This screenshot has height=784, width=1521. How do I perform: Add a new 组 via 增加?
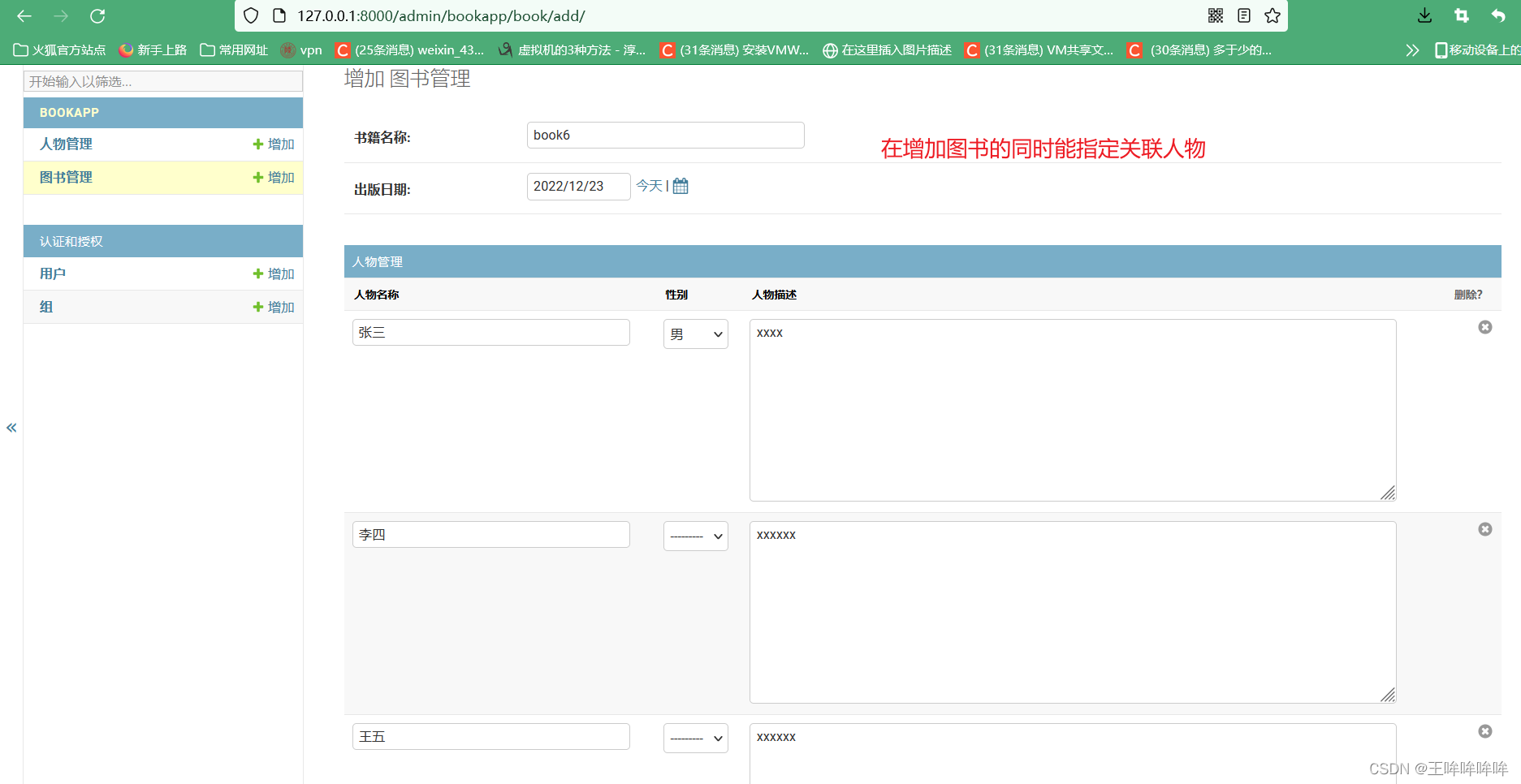tap(274, 307)
